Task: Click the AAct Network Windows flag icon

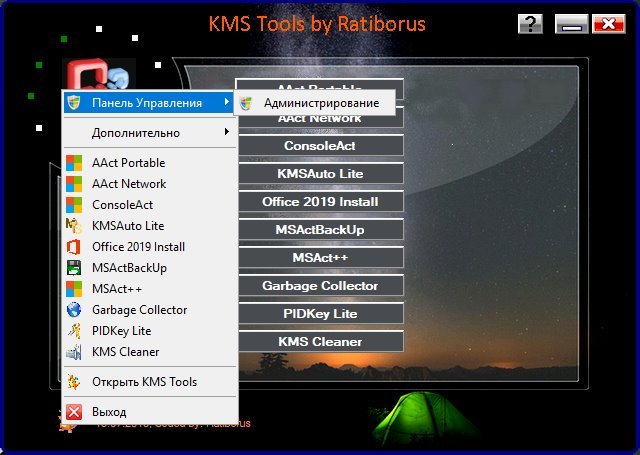Action: (74, 184)
